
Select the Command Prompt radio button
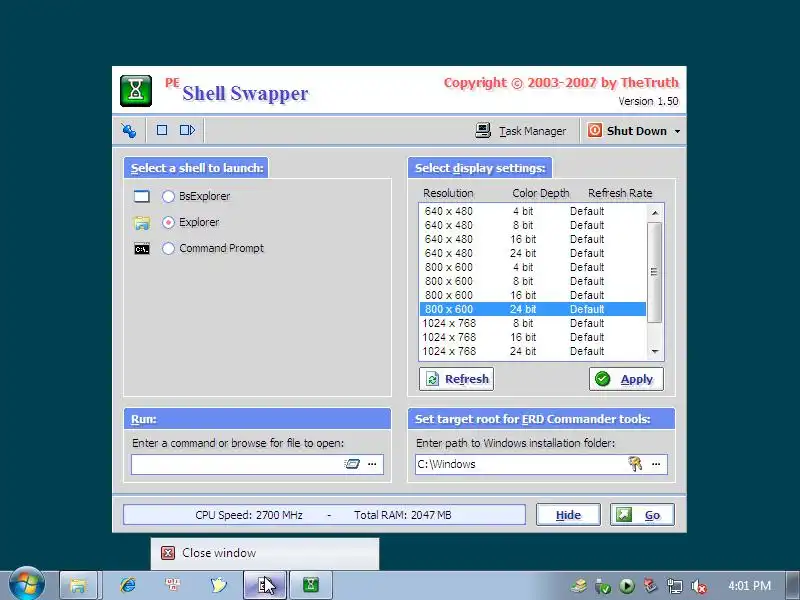click(x=168, y=248)
